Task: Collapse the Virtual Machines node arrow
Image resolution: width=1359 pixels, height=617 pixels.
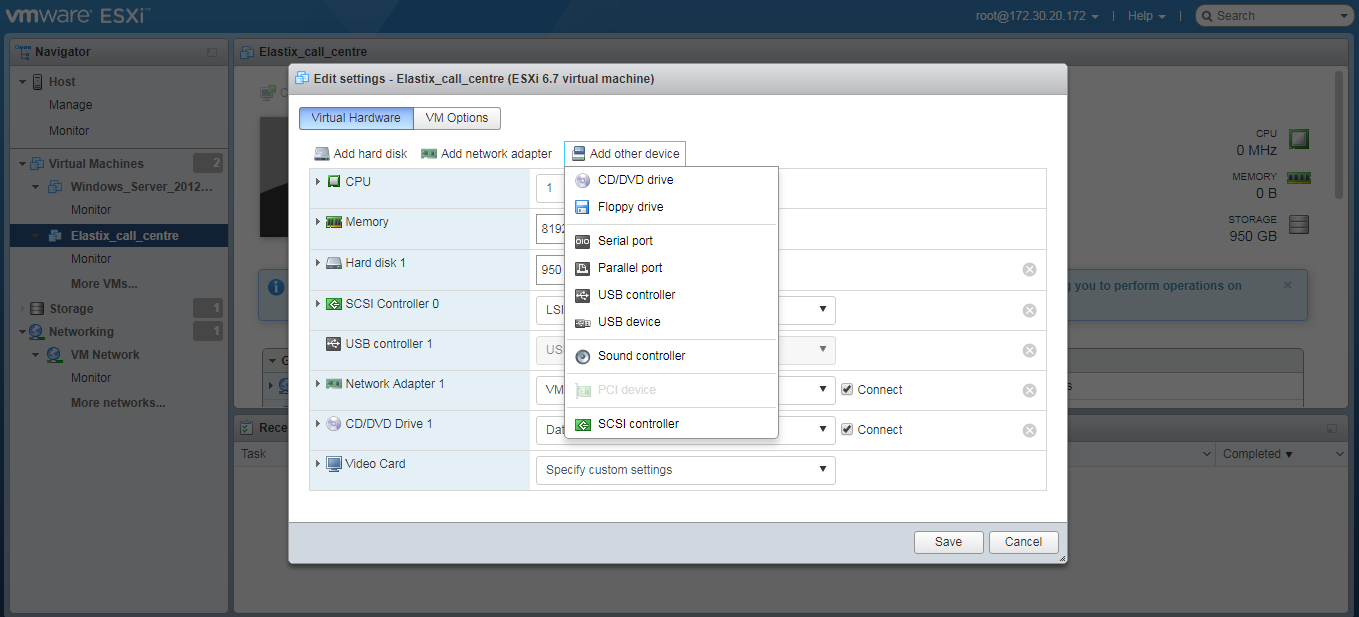Action: (22, 164)
